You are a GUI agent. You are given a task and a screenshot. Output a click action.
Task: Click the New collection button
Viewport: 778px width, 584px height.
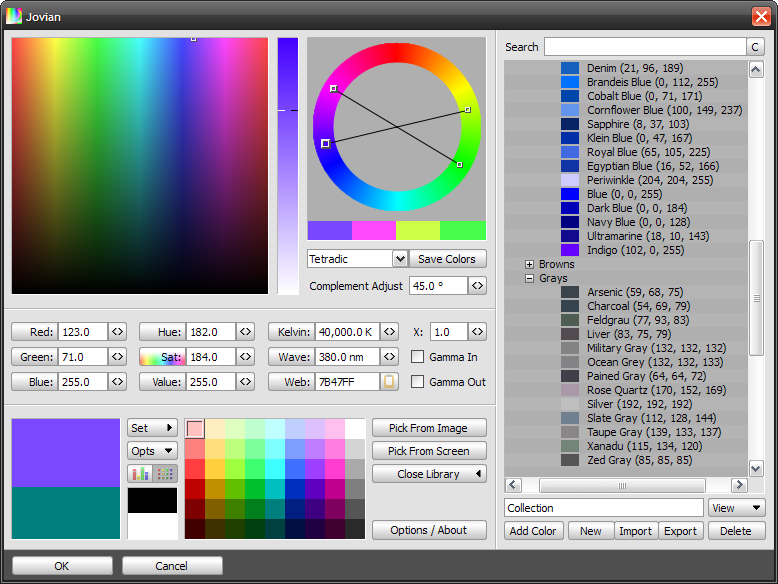click(x=591, y=531)
